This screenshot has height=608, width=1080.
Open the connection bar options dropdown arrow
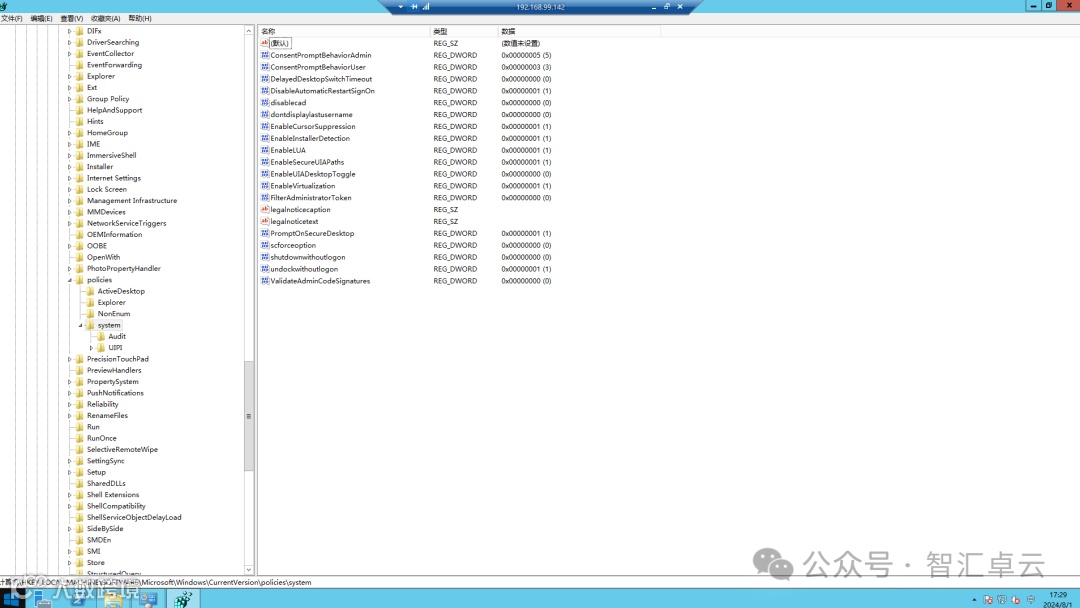point(400,6)
